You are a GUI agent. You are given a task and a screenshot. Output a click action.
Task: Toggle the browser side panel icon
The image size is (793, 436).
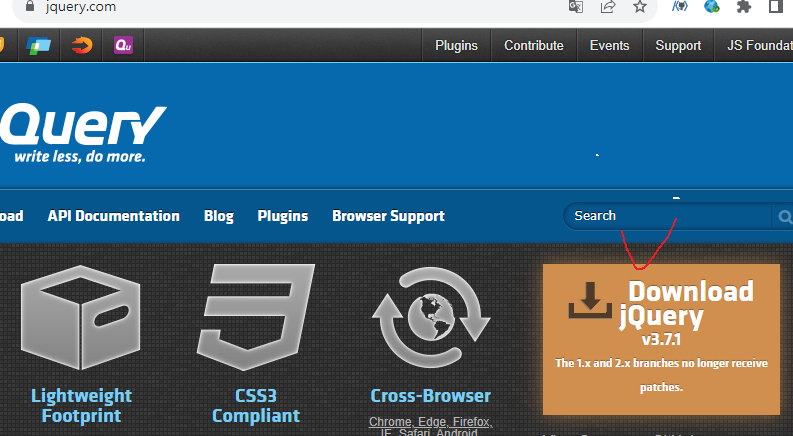(x=775, y=6)
